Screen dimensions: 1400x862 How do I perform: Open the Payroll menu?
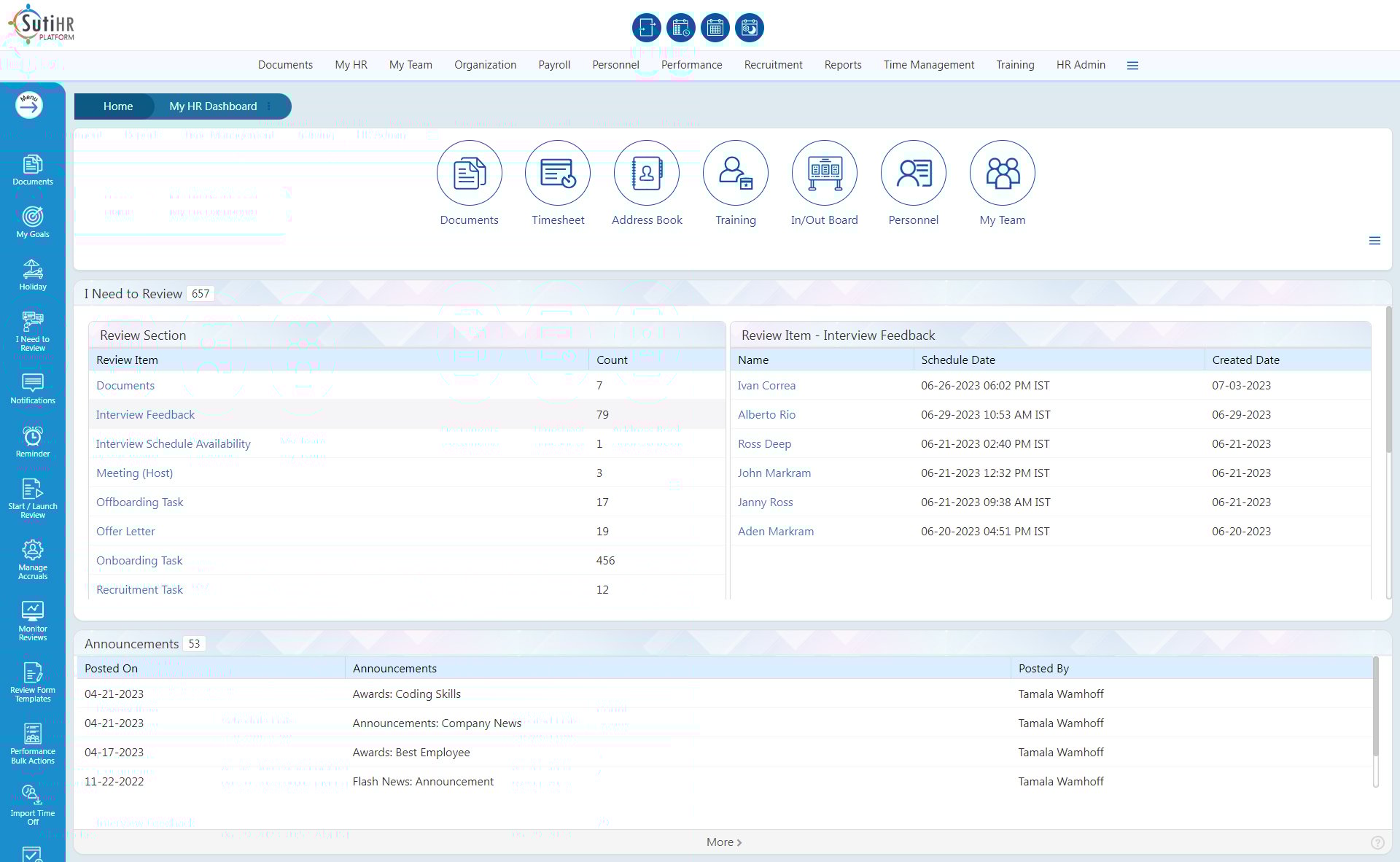(554, 65)
